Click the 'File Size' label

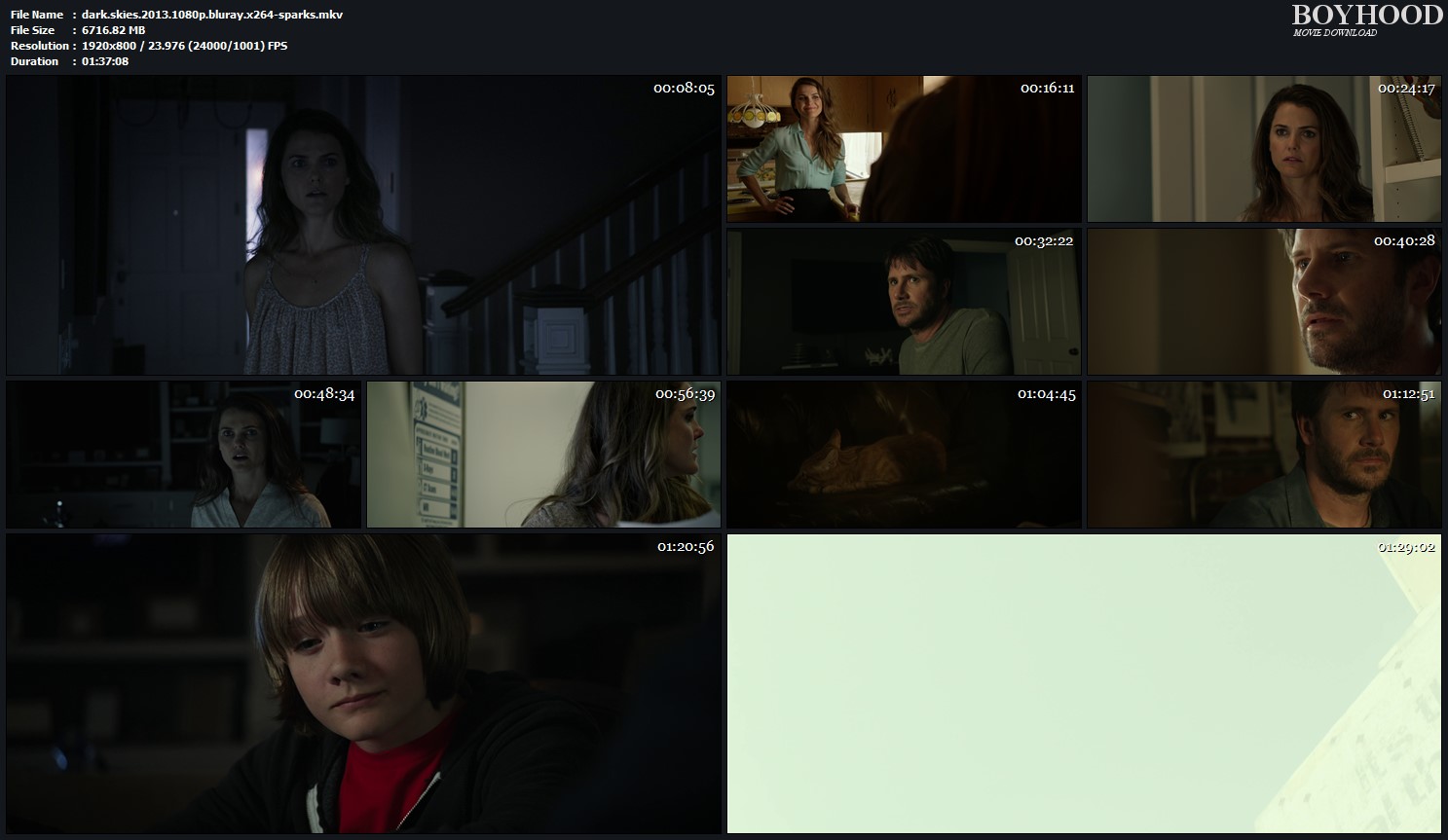pyautogui.click(x=33, y=30)
